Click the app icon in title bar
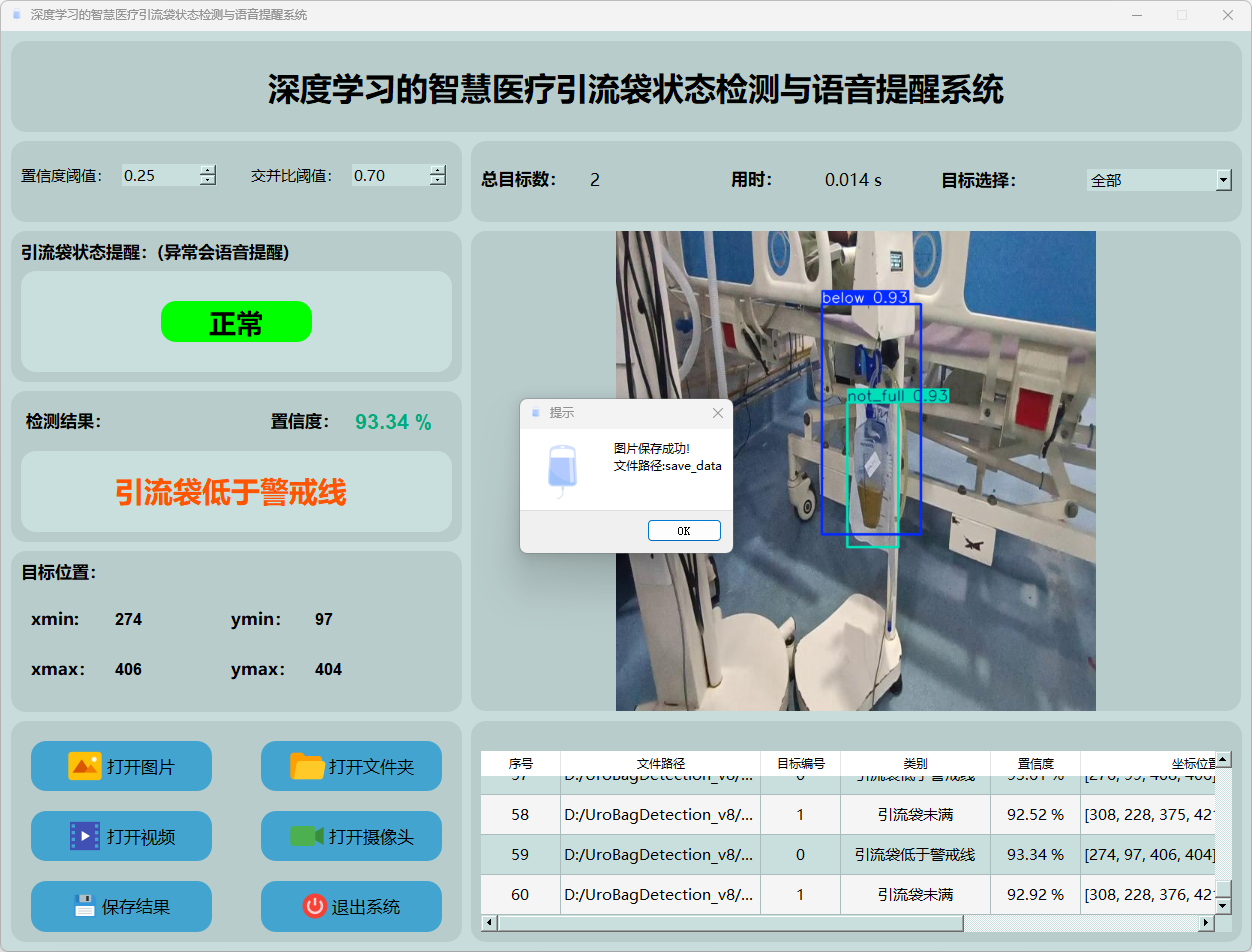Viewport: 1252px width, 952px height. 16,15
